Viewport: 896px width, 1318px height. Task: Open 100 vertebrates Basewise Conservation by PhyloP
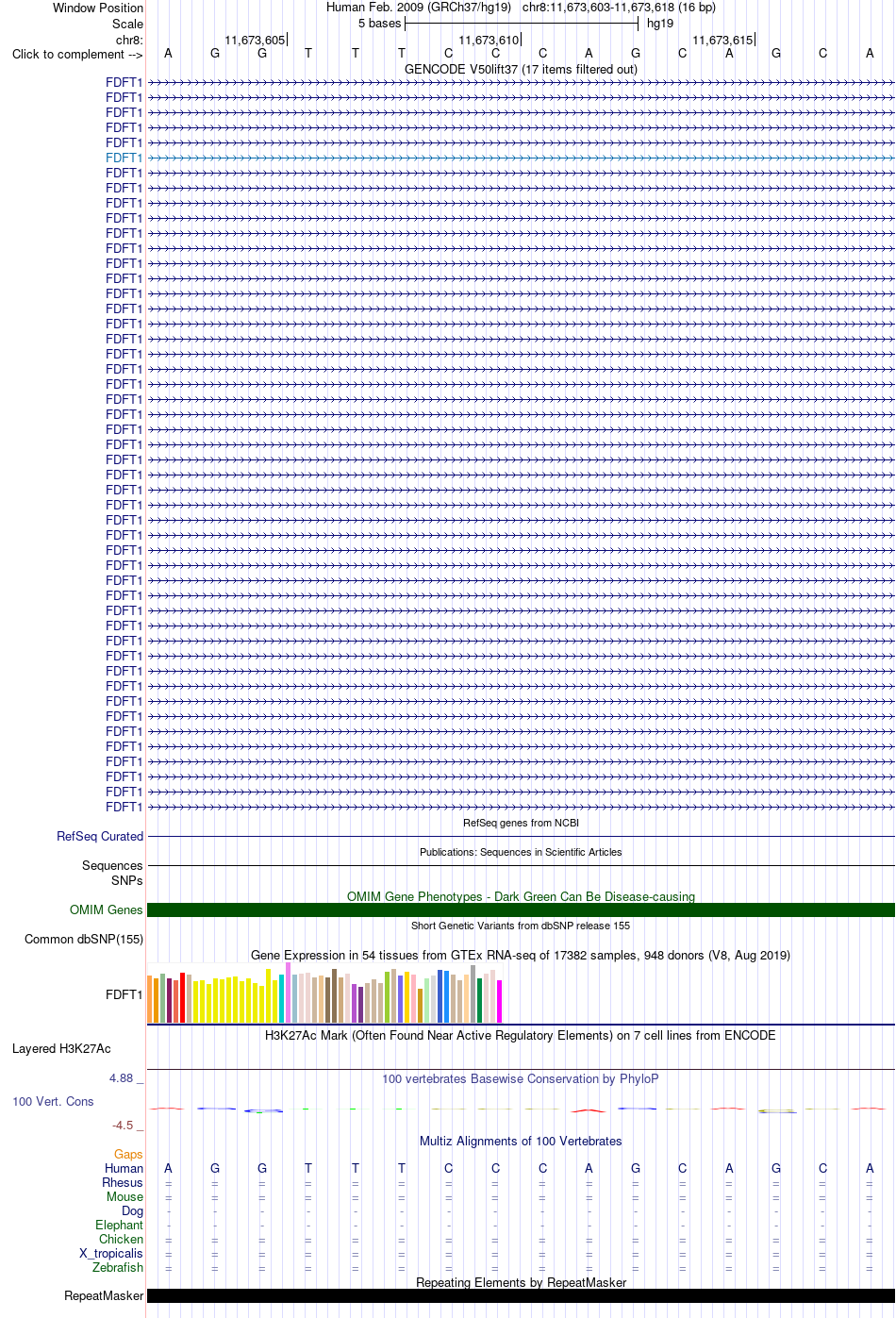(x=521, y=1078)
